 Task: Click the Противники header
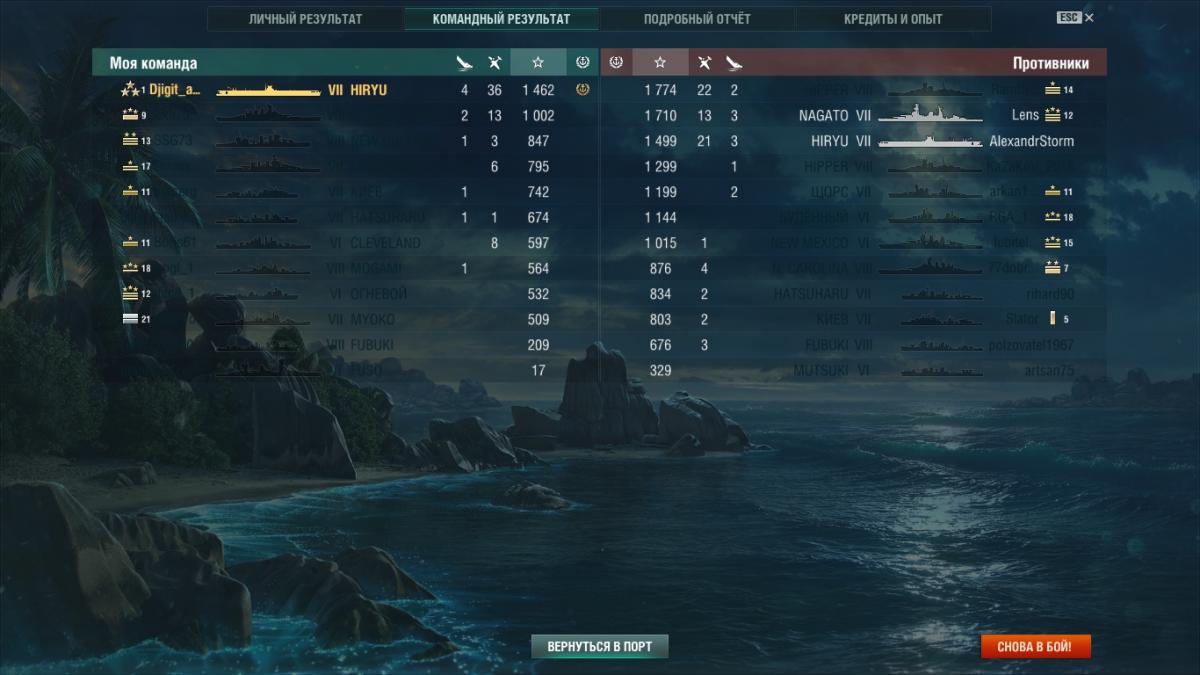[x=1050, y=63]
